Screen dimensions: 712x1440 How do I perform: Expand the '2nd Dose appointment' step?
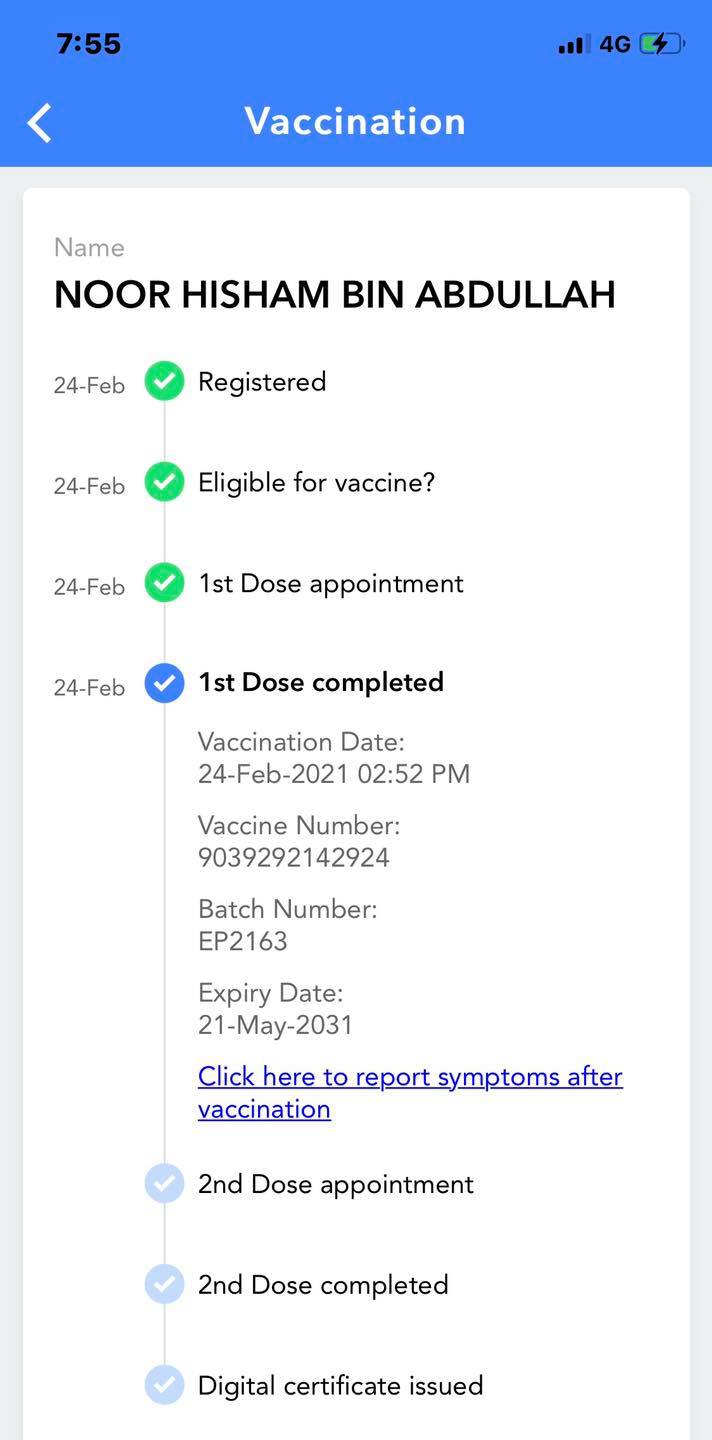[x=335, y=1184]
